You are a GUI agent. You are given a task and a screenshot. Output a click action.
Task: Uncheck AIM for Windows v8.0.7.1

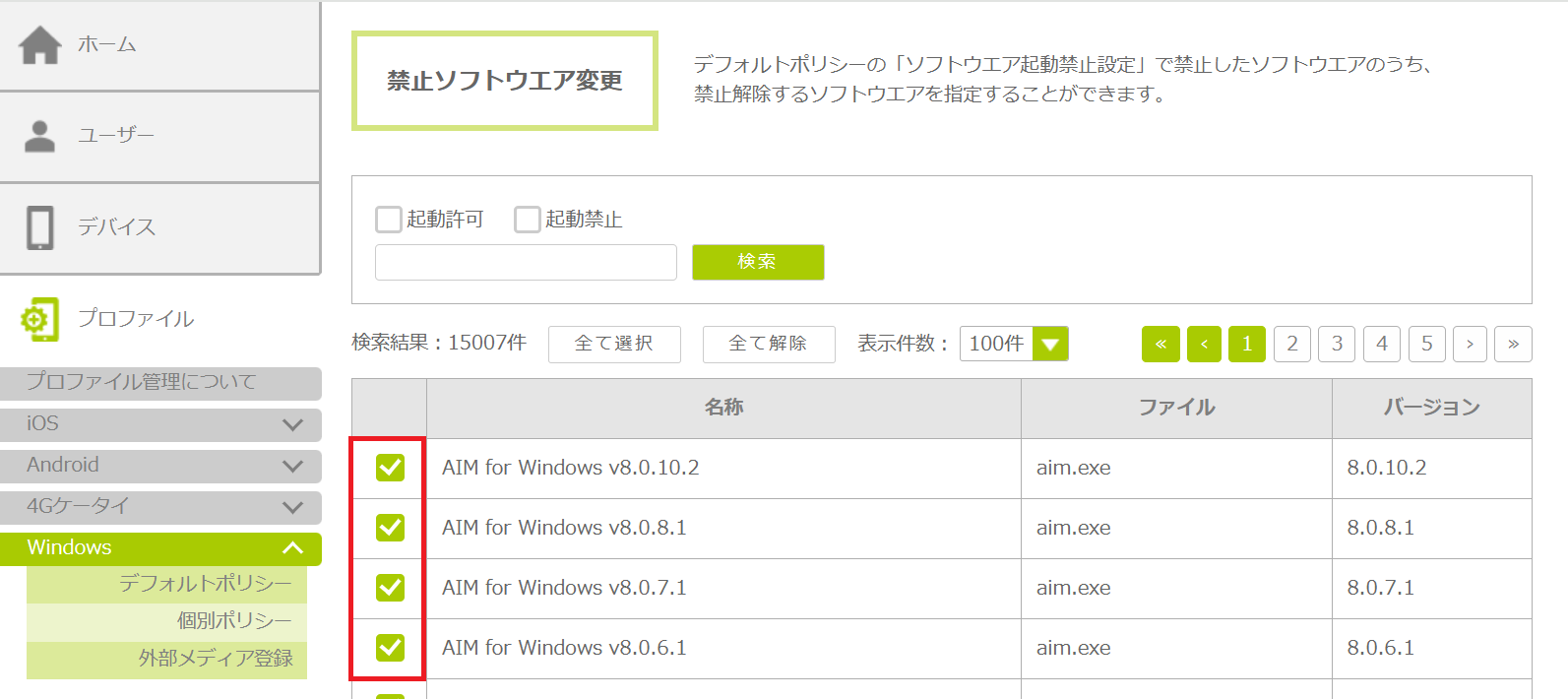point(390,588)
